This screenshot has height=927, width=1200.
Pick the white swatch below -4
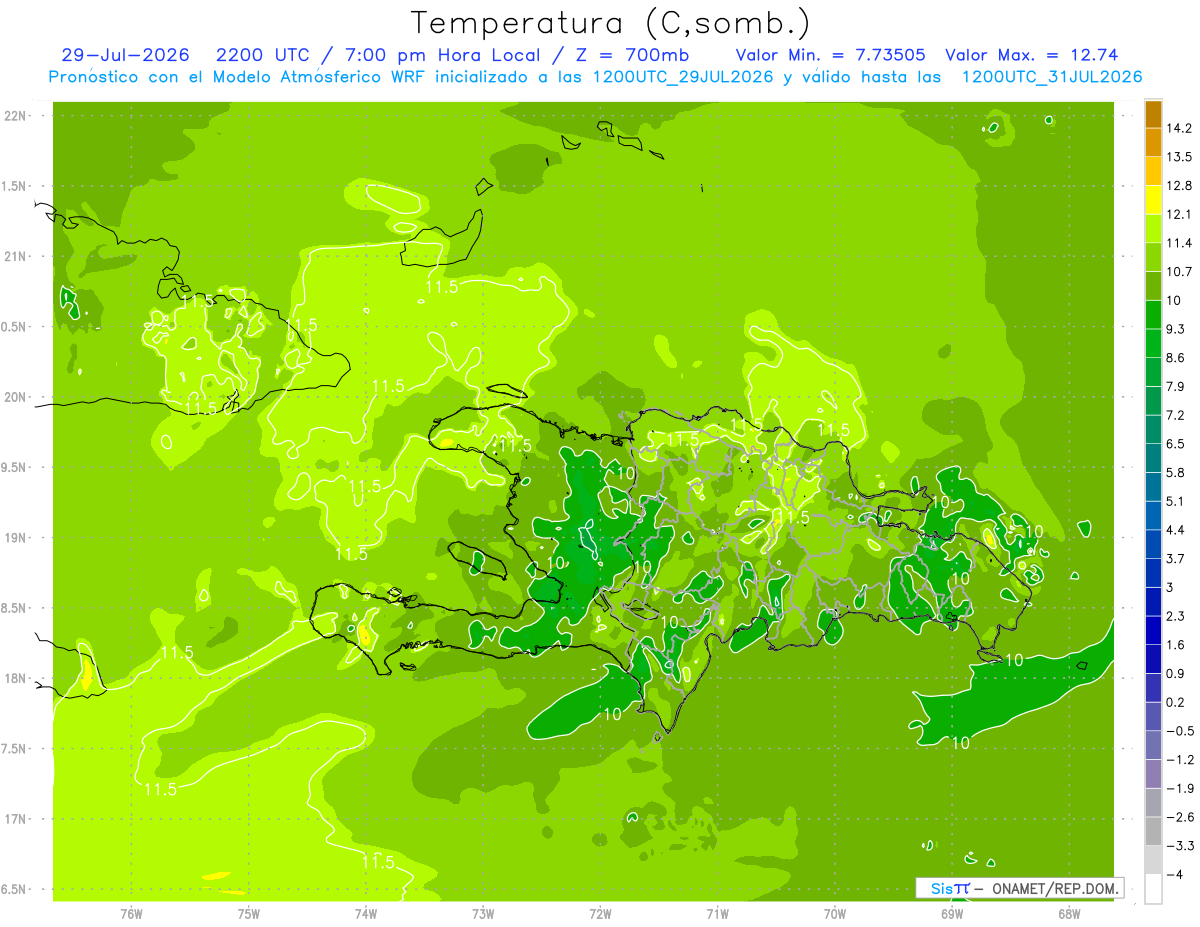point(1153,889)
